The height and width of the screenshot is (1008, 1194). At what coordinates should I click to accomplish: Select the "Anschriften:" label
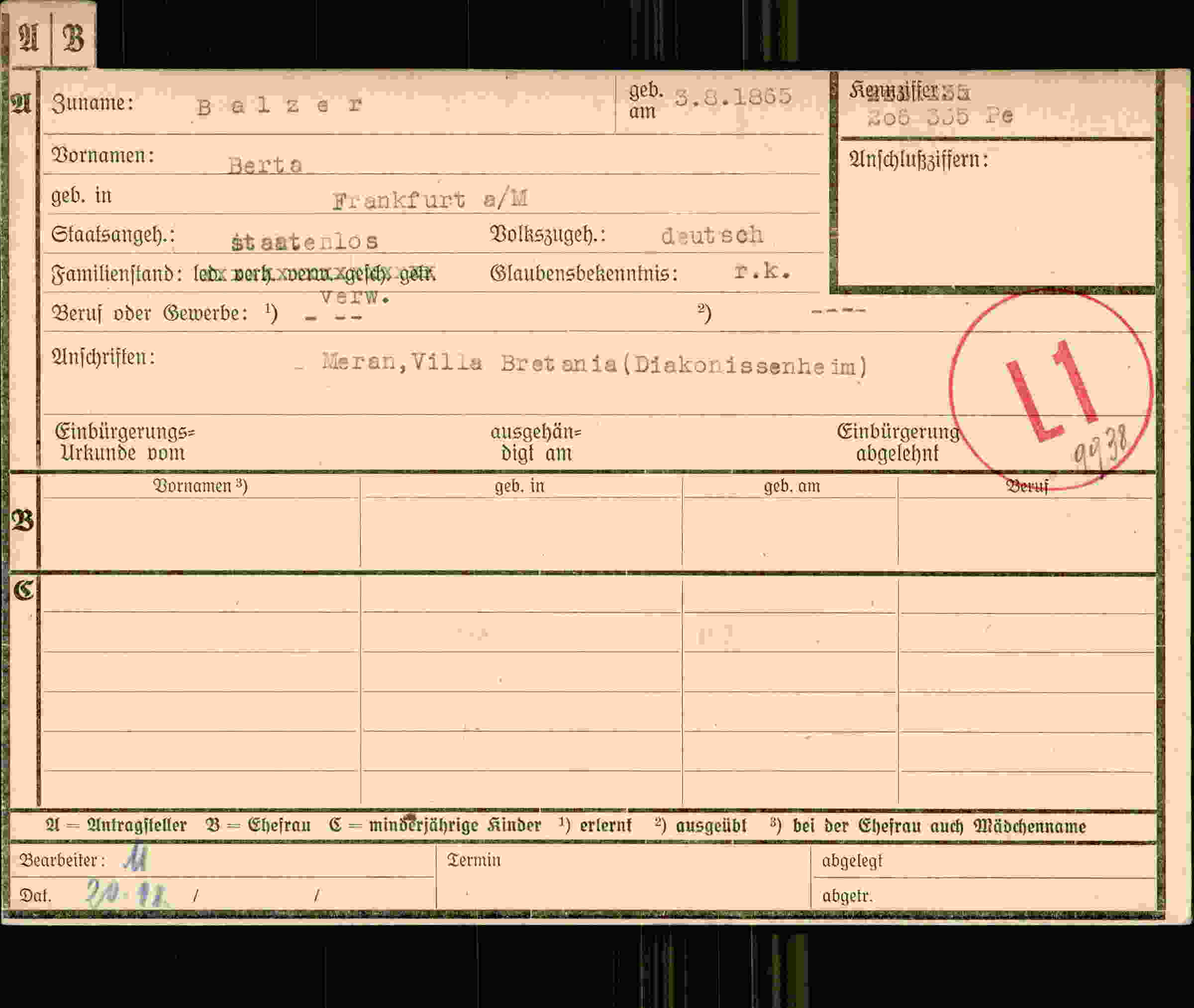coord(103,357)
